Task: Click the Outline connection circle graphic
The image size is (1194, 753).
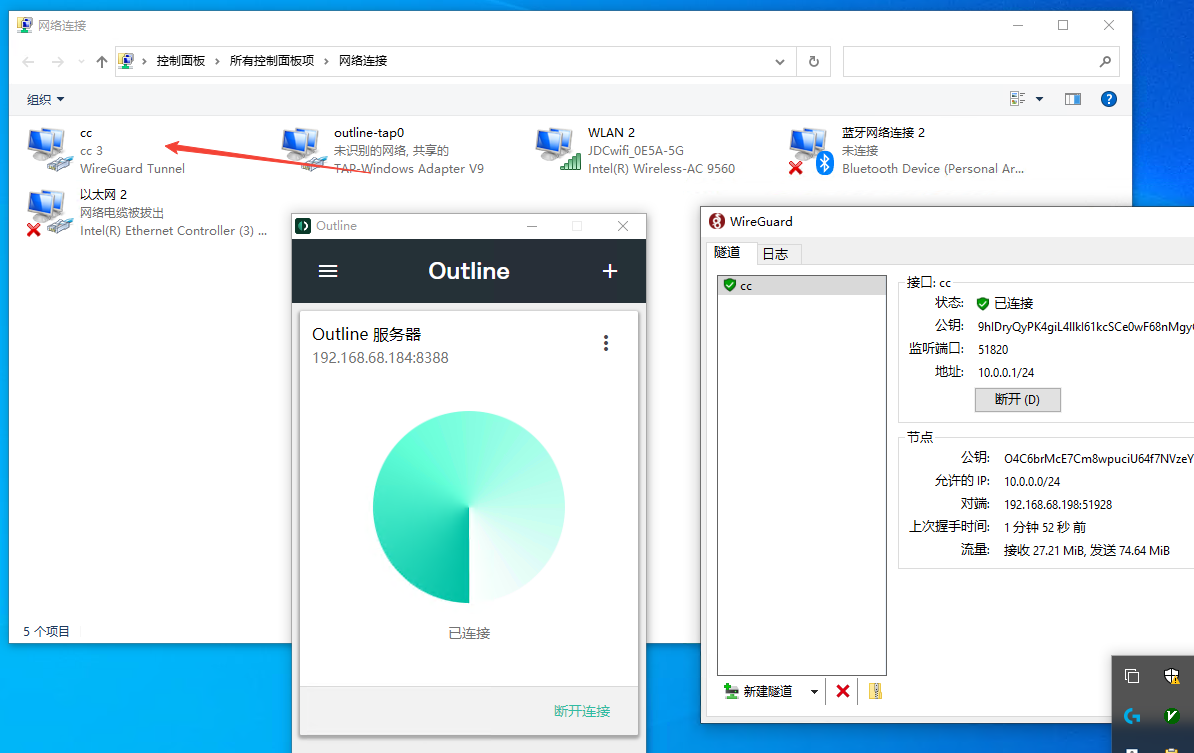Action: [468, 507]
